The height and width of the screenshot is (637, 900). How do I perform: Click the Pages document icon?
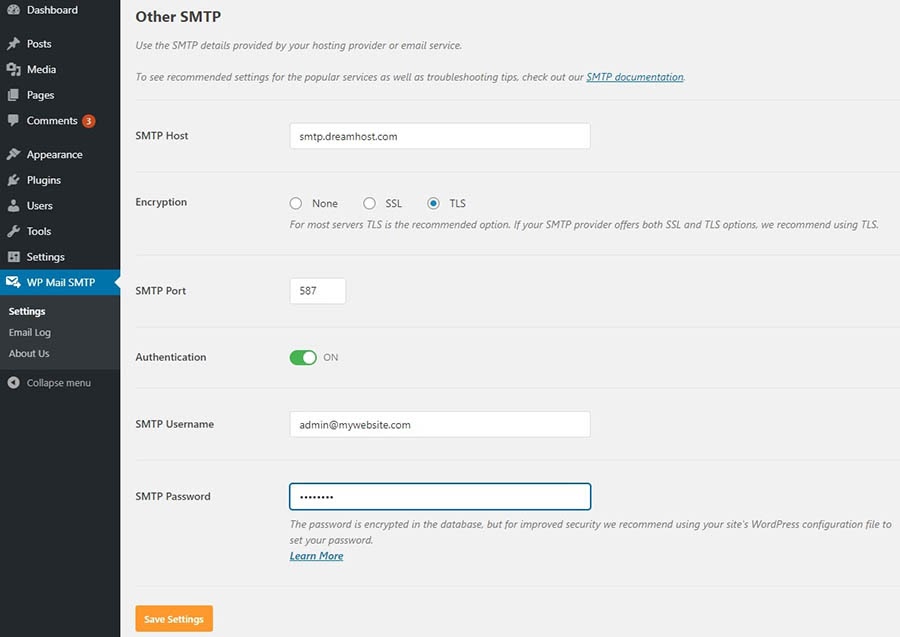[x=13, y=95]
